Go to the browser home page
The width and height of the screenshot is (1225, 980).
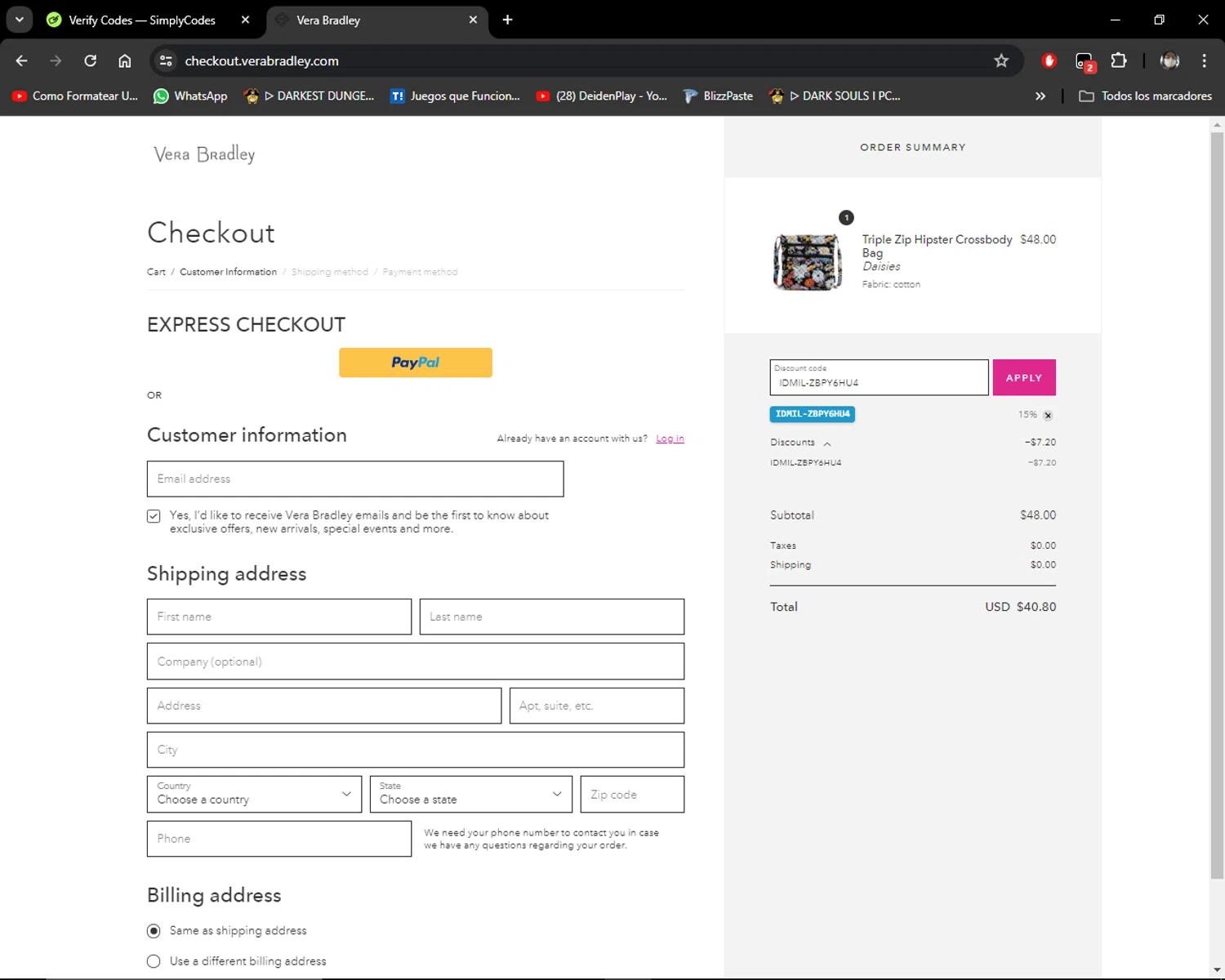(x=125, y=60)
